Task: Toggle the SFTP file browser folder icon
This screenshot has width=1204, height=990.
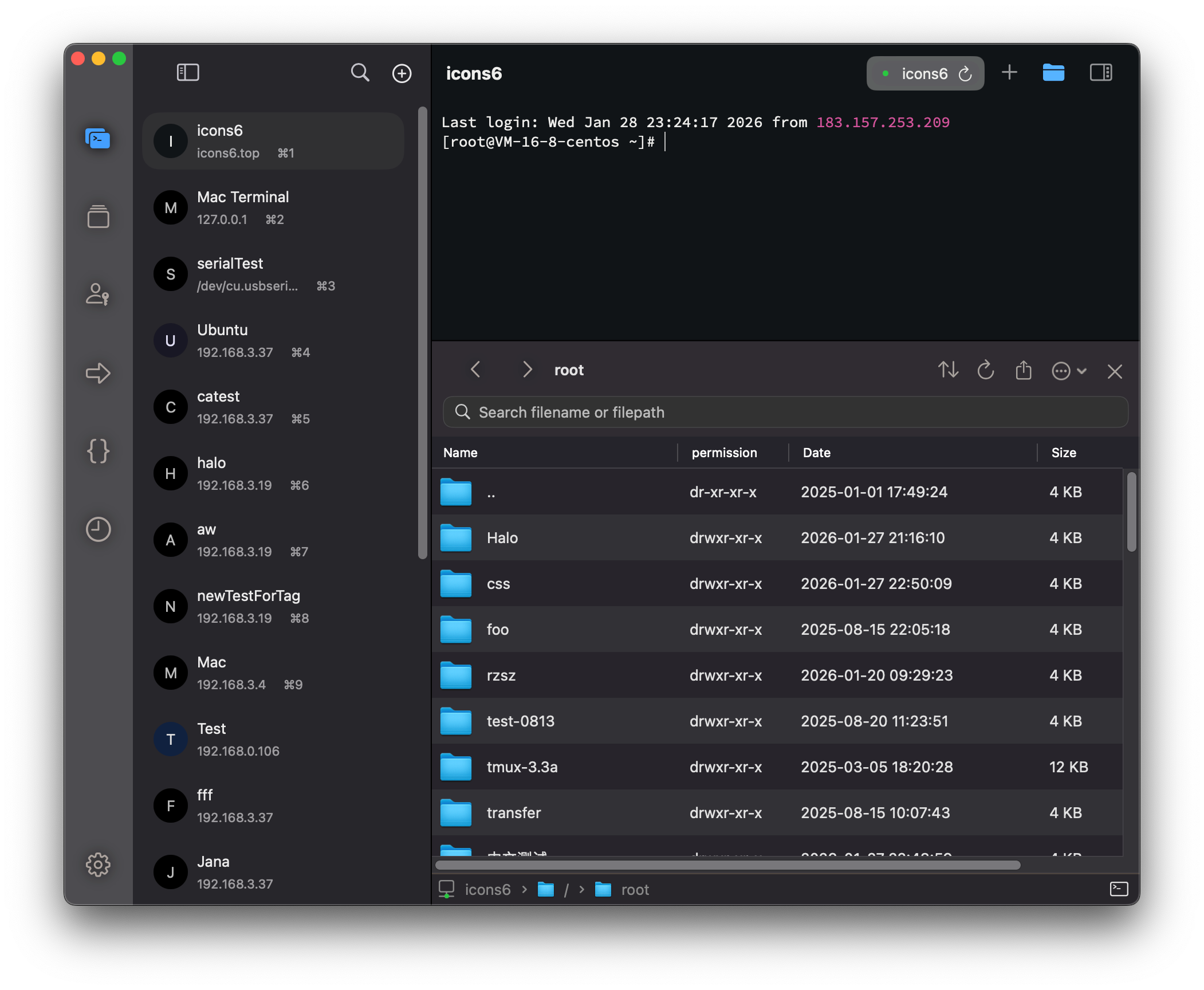Action: click(1053, 73)
